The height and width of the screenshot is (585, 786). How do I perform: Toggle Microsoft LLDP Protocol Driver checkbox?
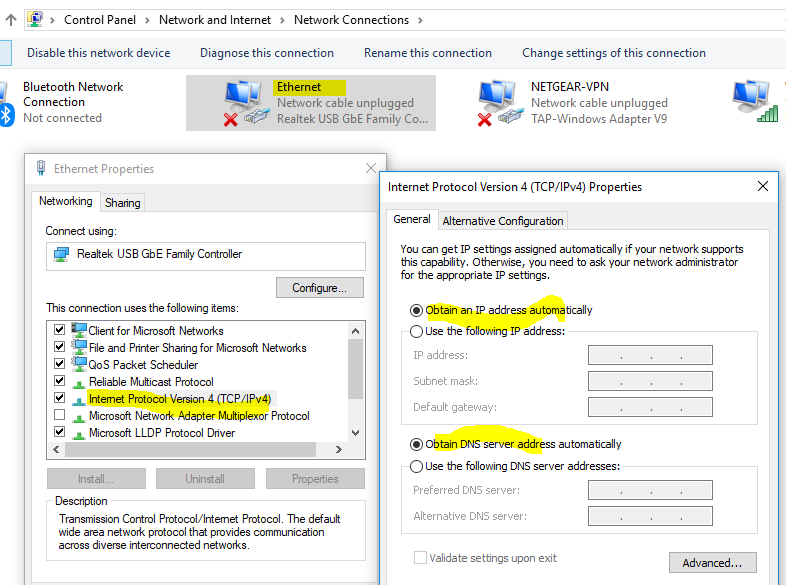[x=59, y=432]
